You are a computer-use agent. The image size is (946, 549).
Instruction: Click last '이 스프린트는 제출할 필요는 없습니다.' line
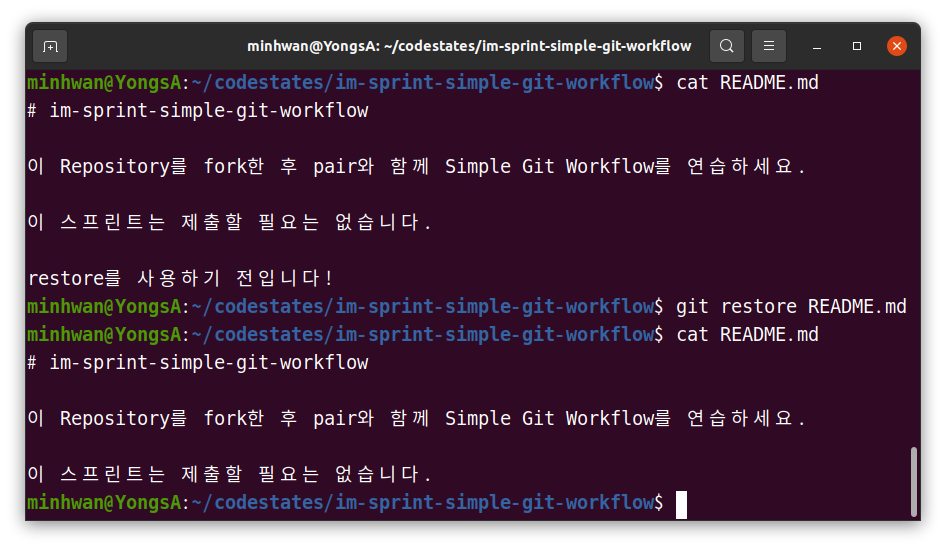tap(229, 474)
